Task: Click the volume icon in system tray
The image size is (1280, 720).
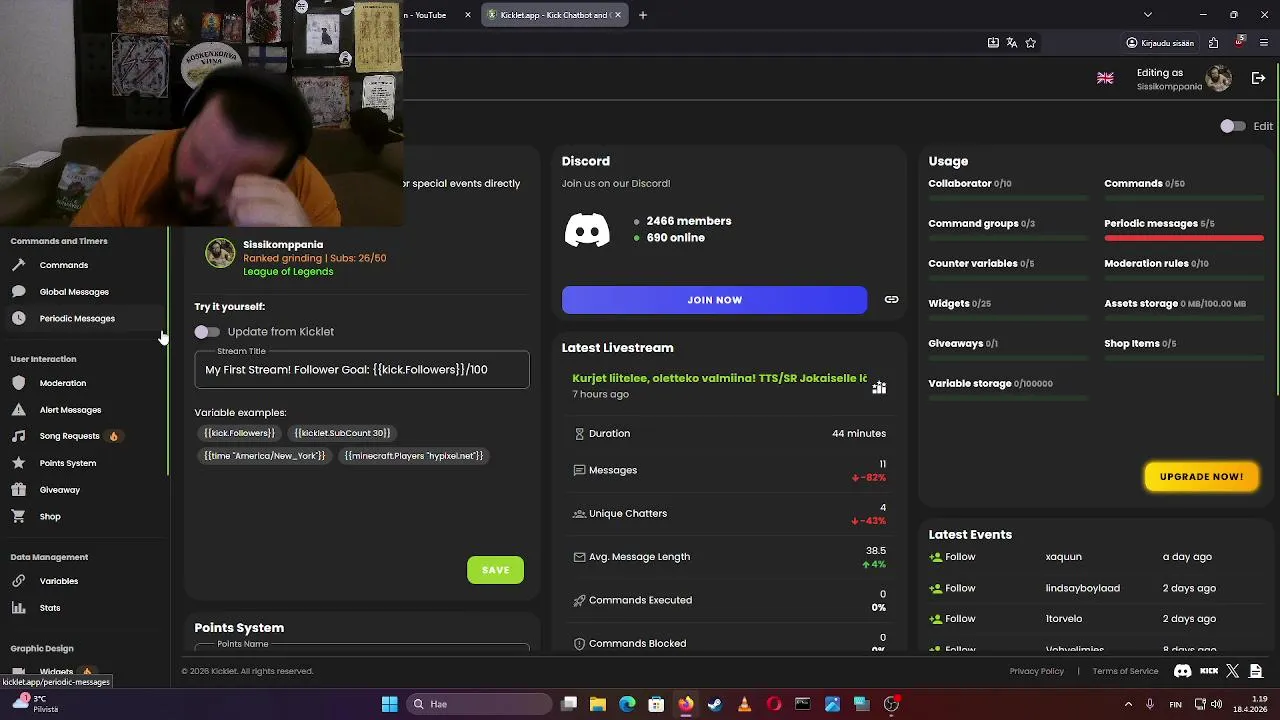Action: [x=1217, y=704]
